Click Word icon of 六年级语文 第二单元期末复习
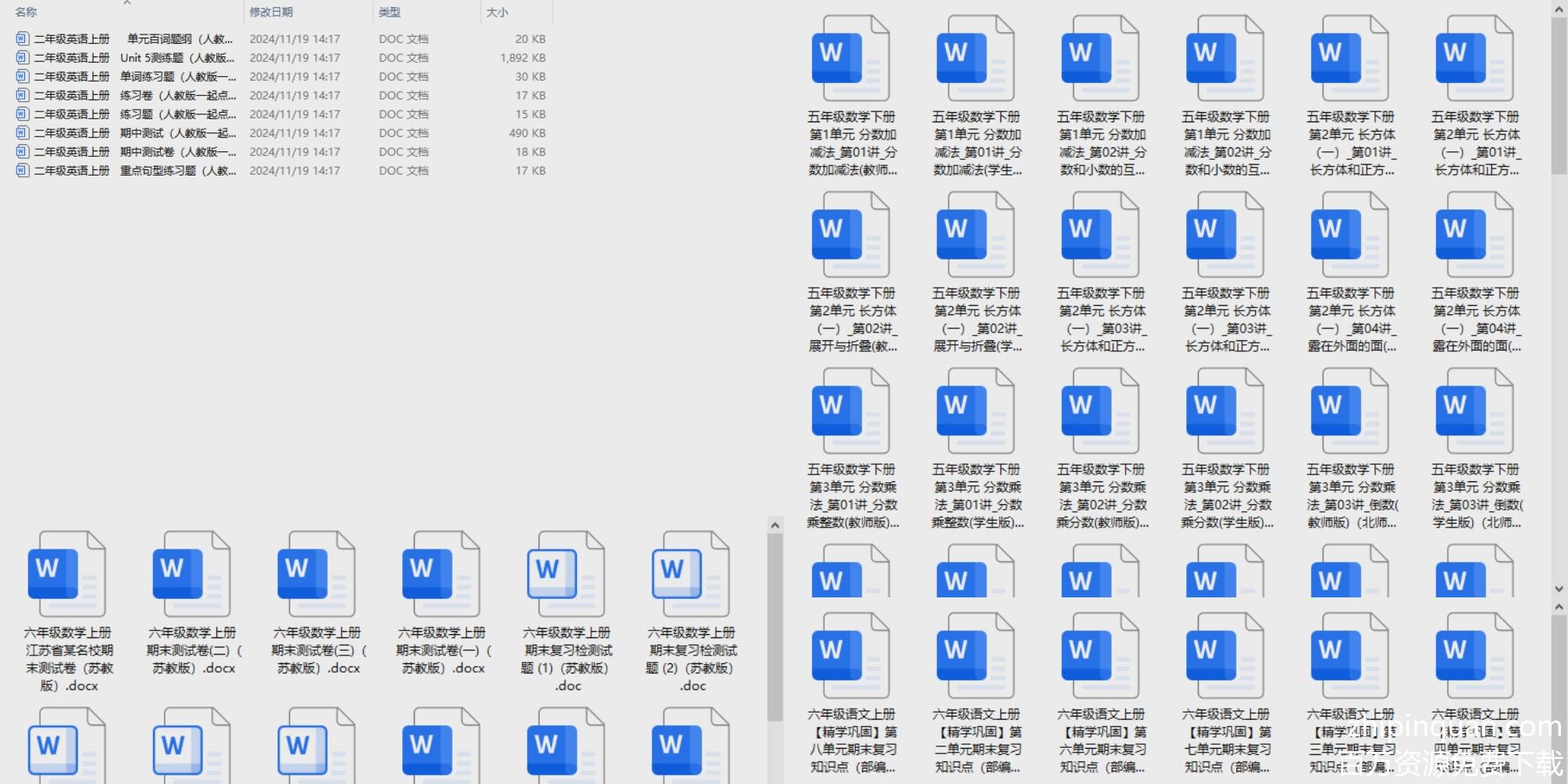The height and width of the screenshot is (784, 1568). (976, 656)
